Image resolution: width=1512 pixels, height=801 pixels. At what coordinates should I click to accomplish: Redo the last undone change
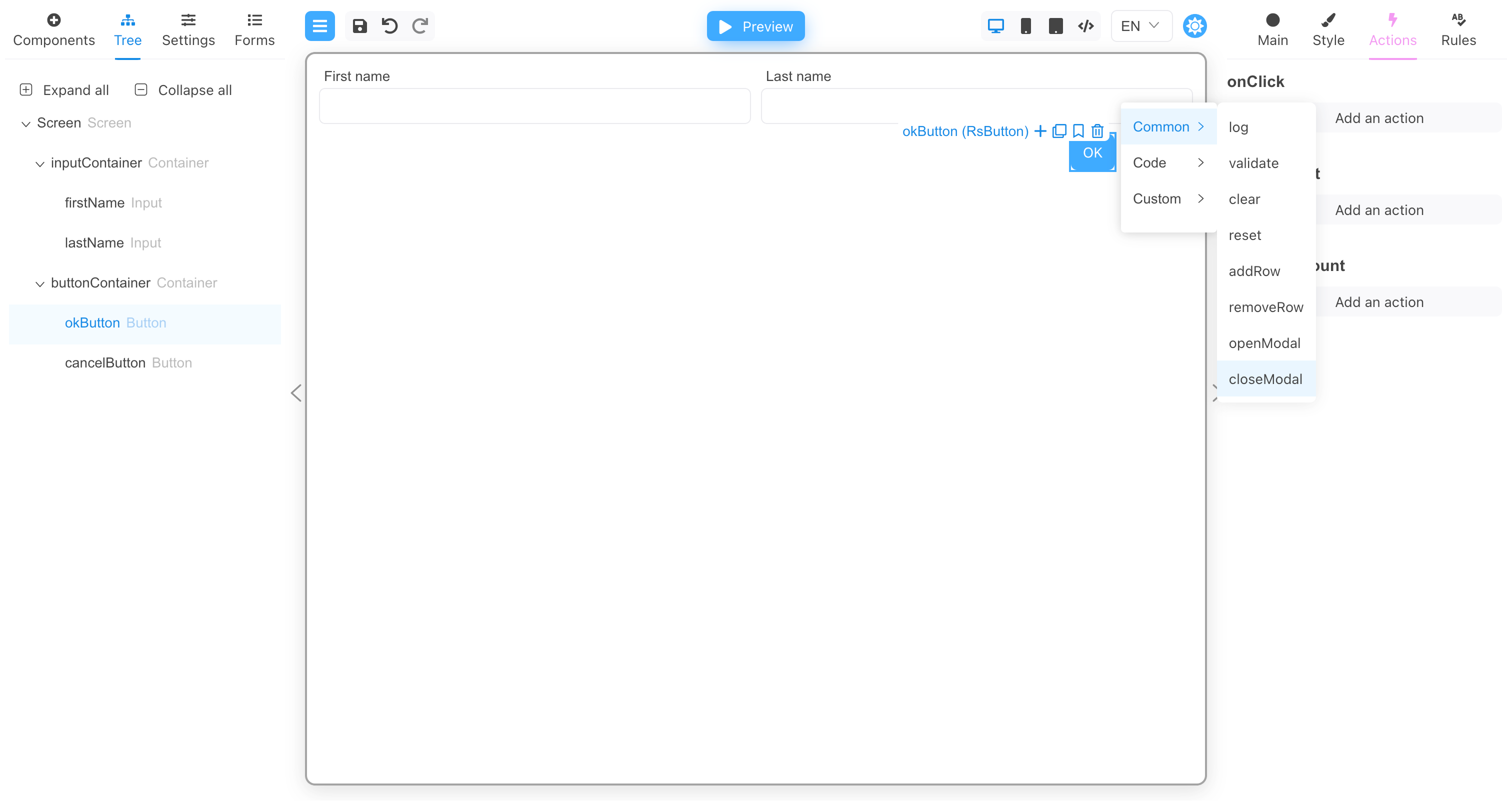tap(419, 26)
